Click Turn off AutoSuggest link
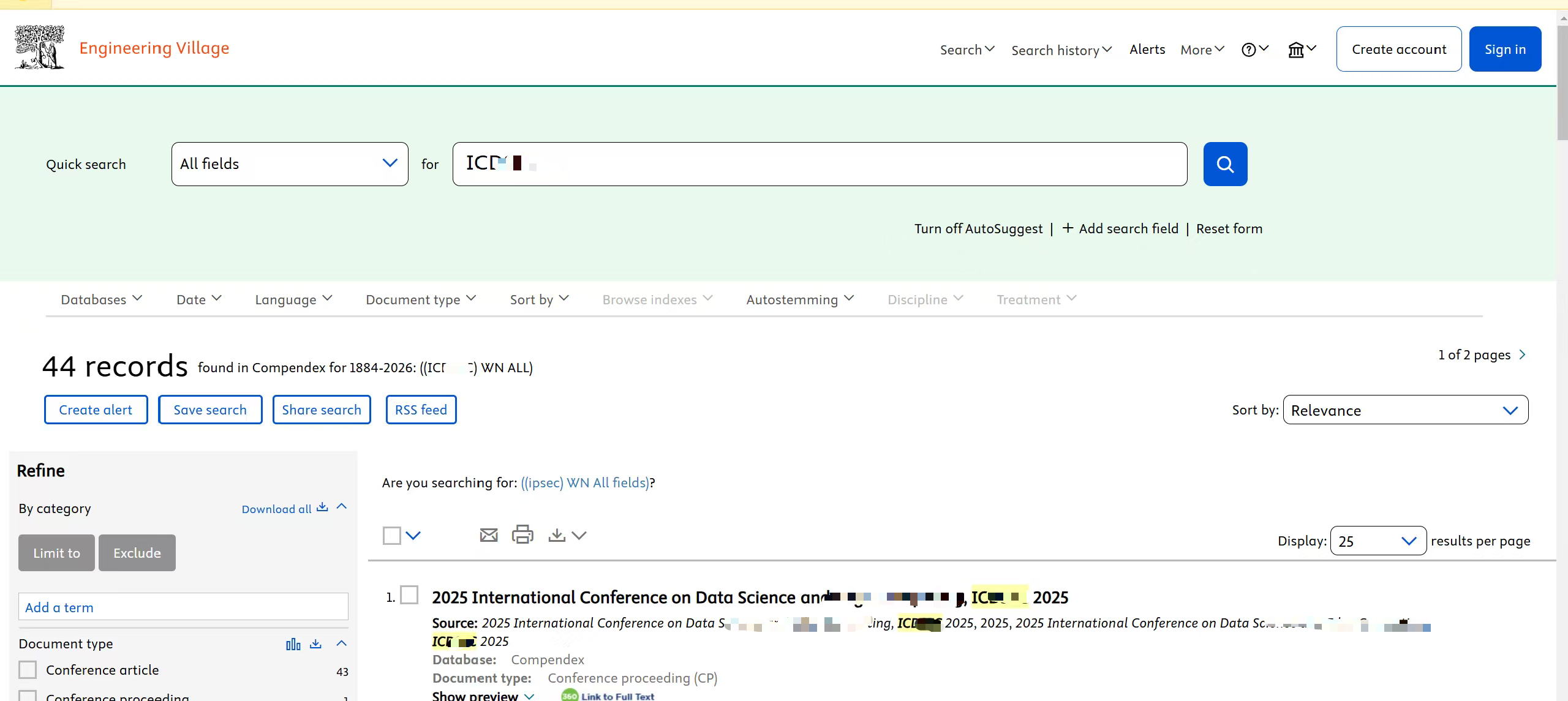1568x701 pixels. coord(978,228)
